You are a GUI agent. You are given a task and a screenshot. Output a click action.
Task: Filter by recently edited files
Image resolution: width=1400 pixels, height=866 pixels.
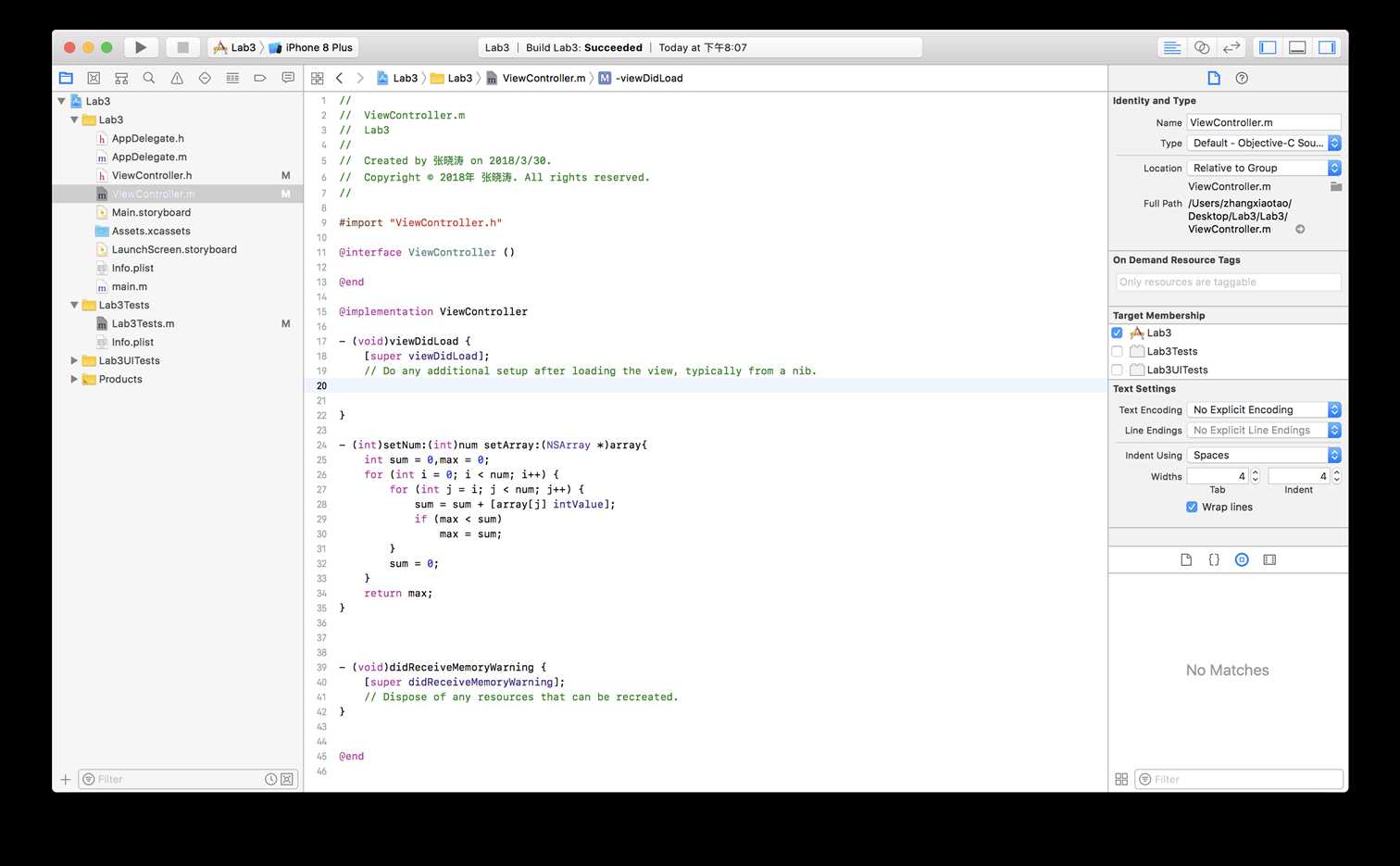click(x=270, y=779)
